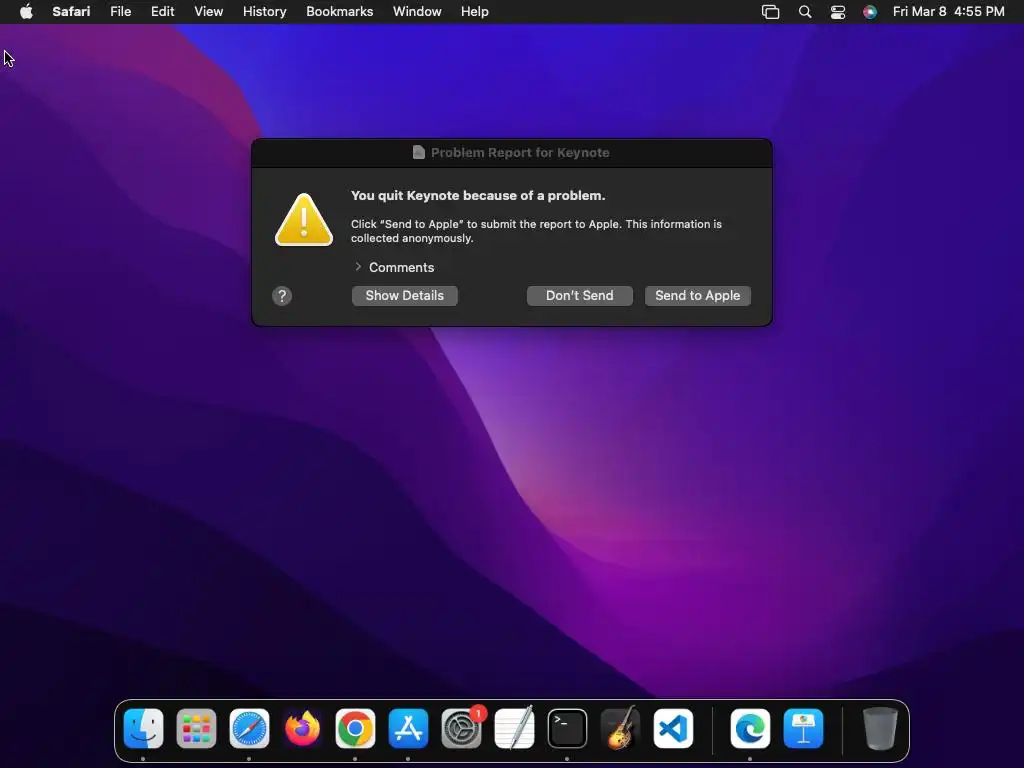1024x768 pixels.
Task: Open the File menu
Action: (120, 11)
